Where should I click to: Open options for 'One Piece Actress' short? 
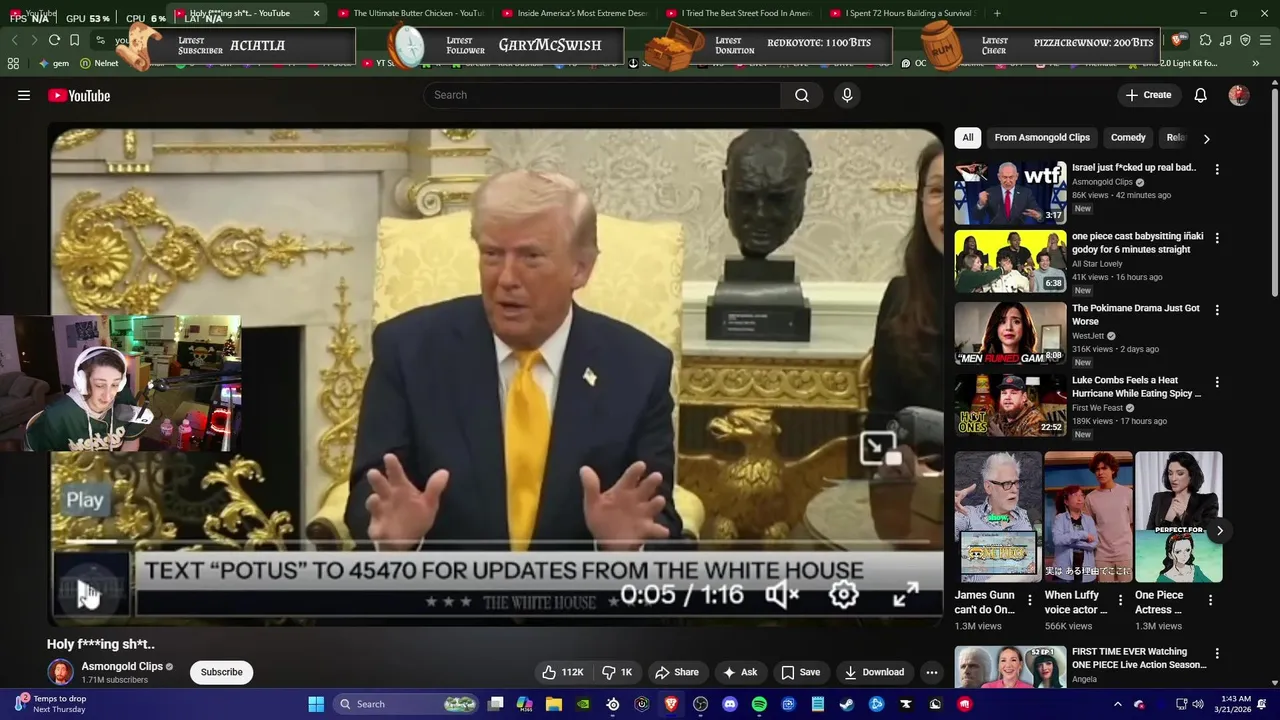[x=1210, y=601]
